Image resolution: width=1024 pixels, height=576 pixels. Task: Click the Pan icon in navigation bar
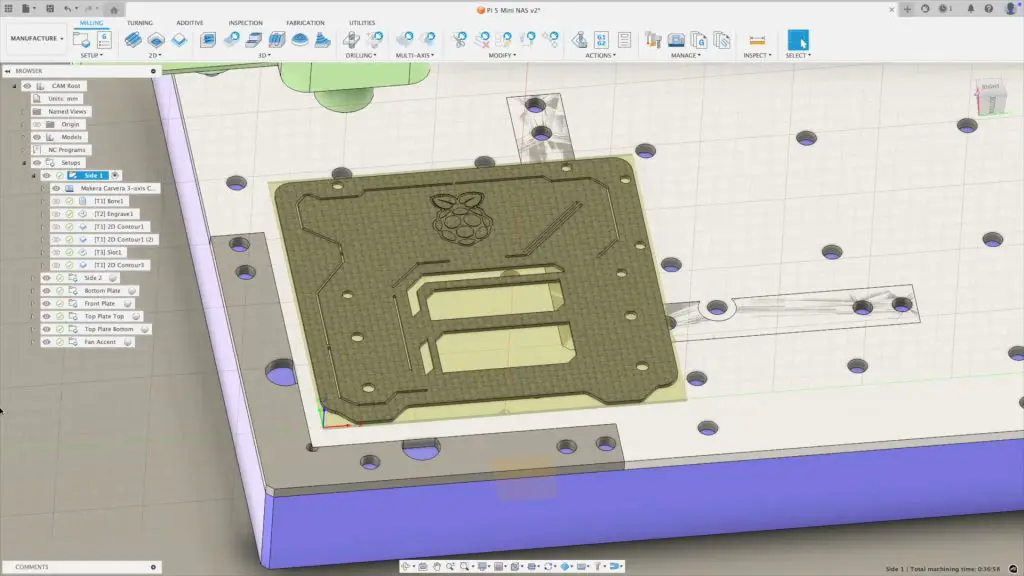437,566
